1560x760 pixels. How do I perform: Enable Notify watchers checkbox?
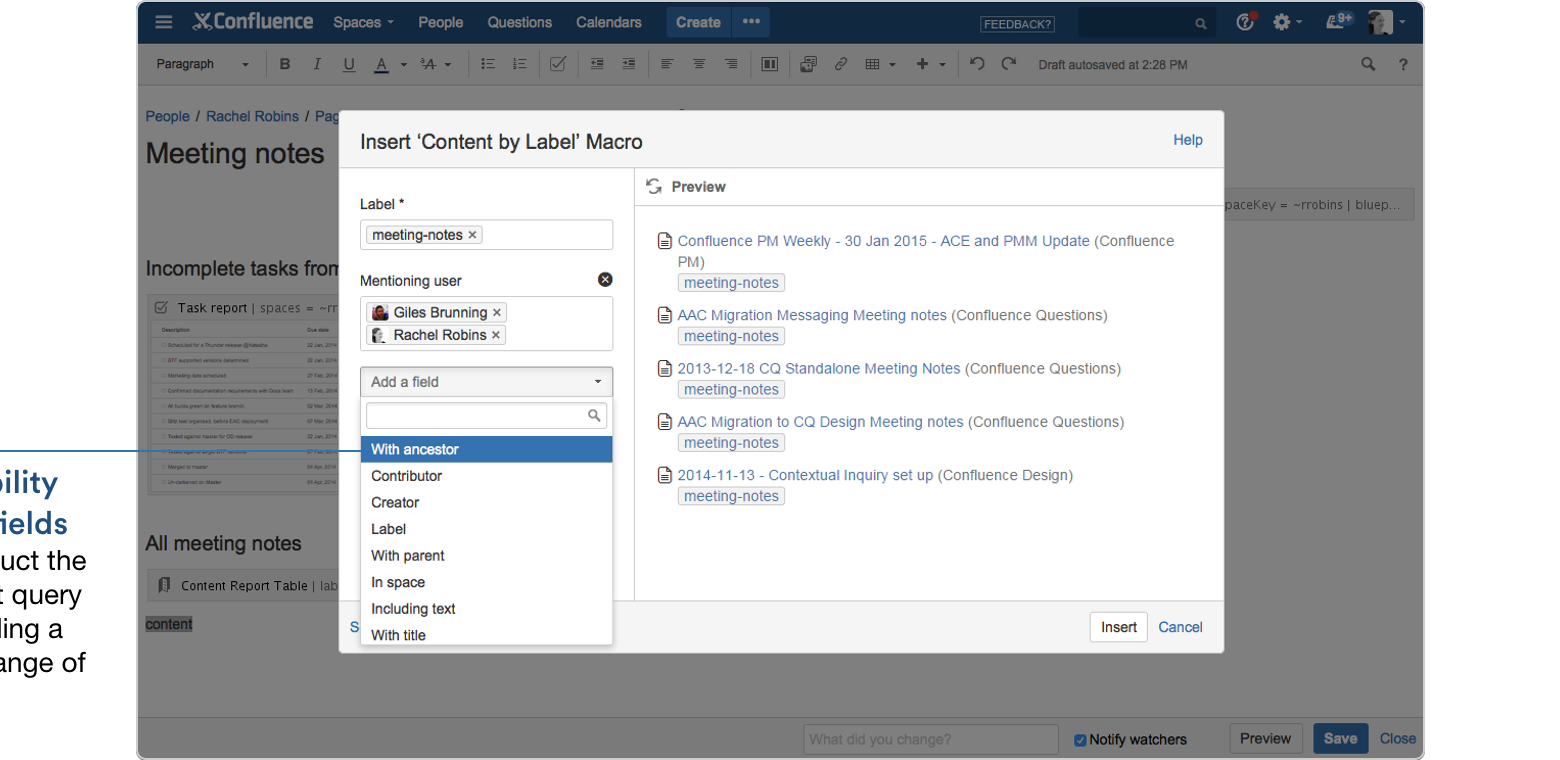pos(1080,739)
